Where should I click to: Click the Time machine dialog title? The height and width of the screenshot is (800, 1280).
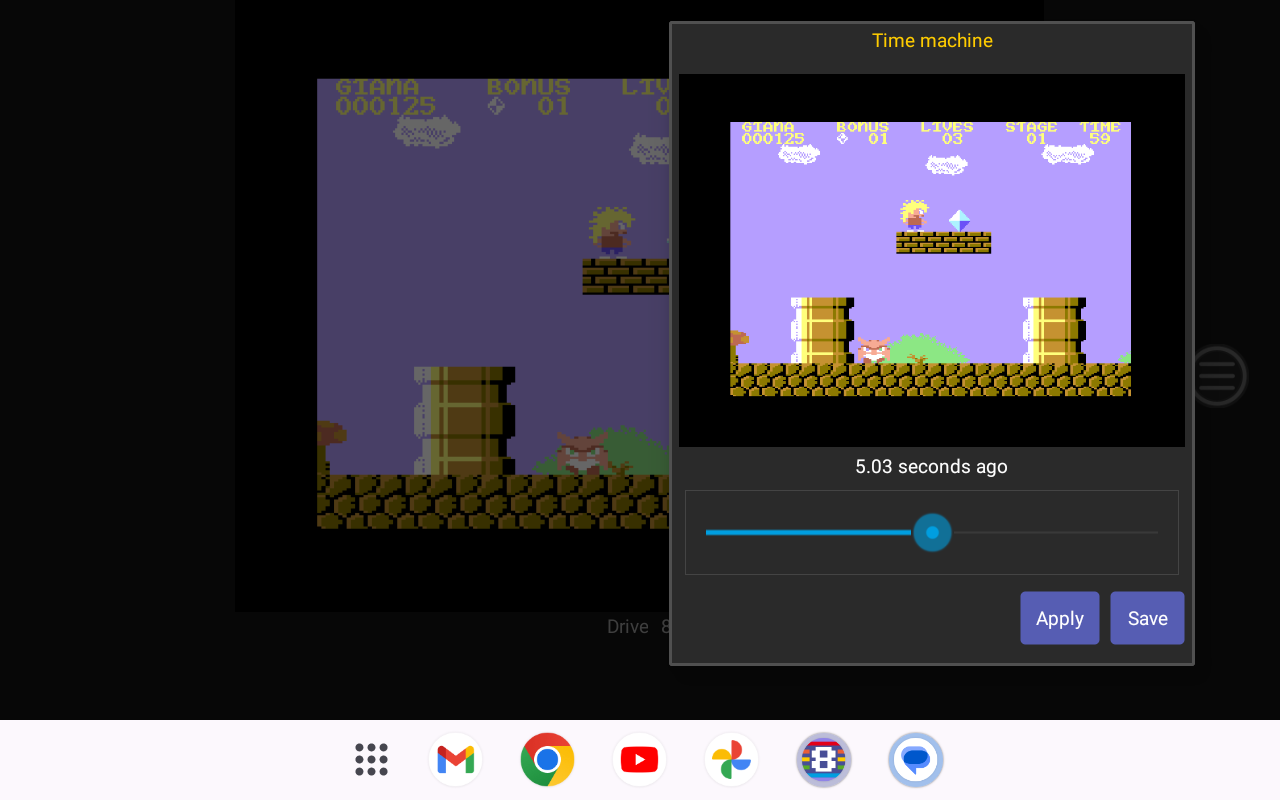coord(931,41)
